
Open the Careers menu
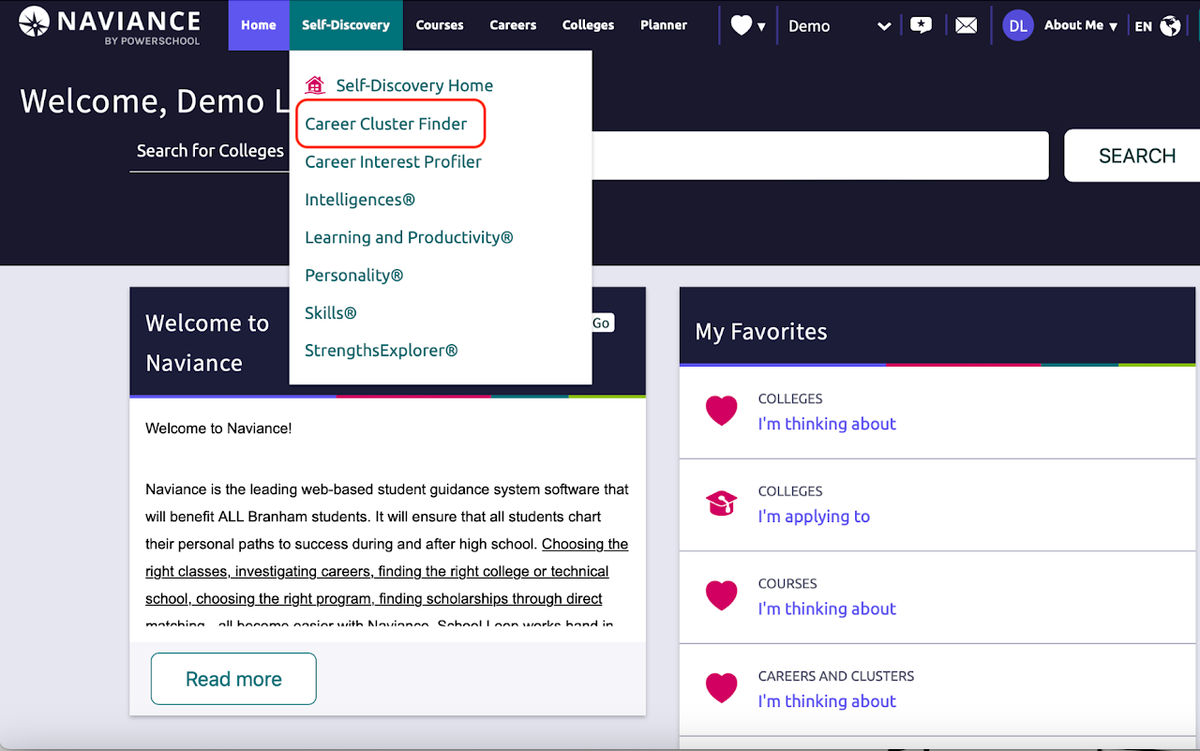pyautogui.click(x=513, y=25)
